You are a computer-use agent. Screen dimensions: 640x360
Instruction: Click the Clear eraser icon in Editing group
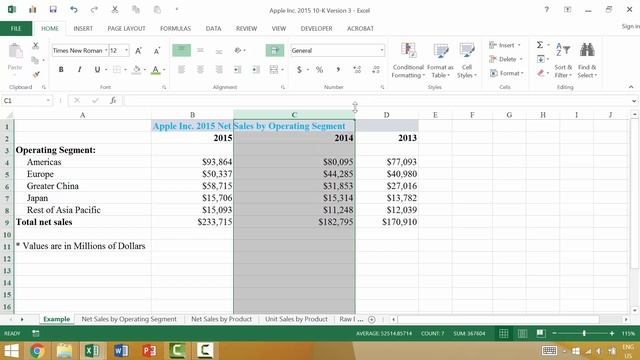(x=540, y=73)
